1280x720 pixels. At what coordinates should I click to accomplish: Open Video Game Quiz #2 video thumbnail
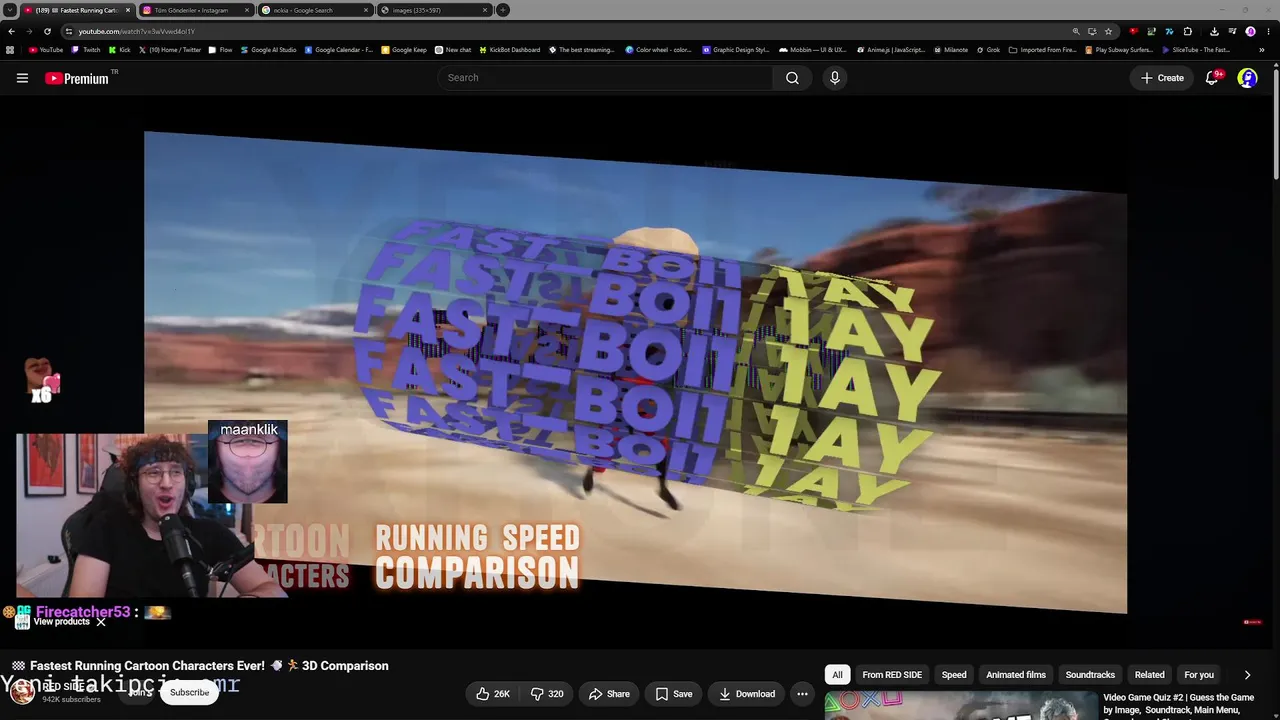click(x=960, y=706)
